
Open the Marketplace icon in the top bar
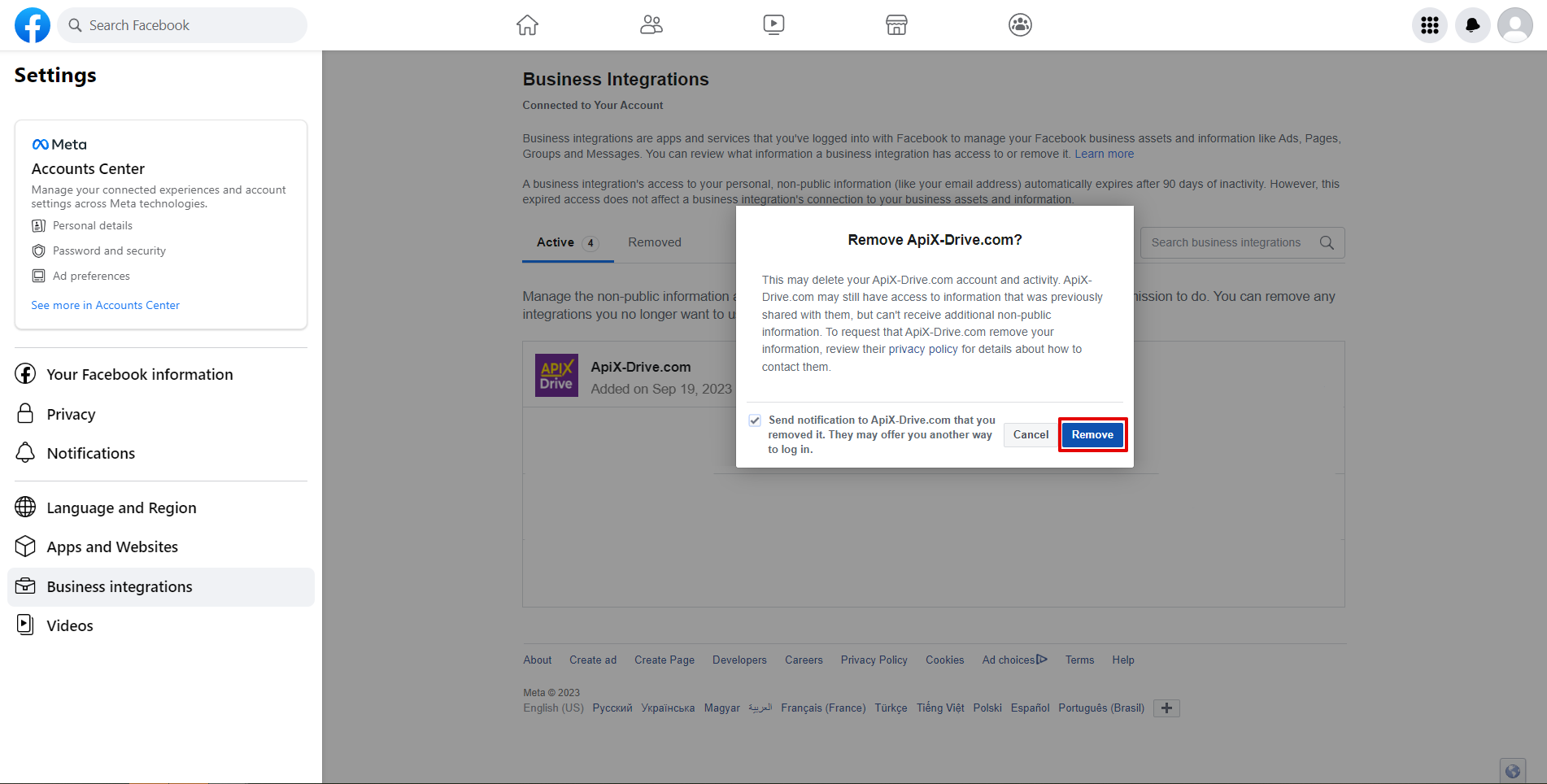click(896, 25)
